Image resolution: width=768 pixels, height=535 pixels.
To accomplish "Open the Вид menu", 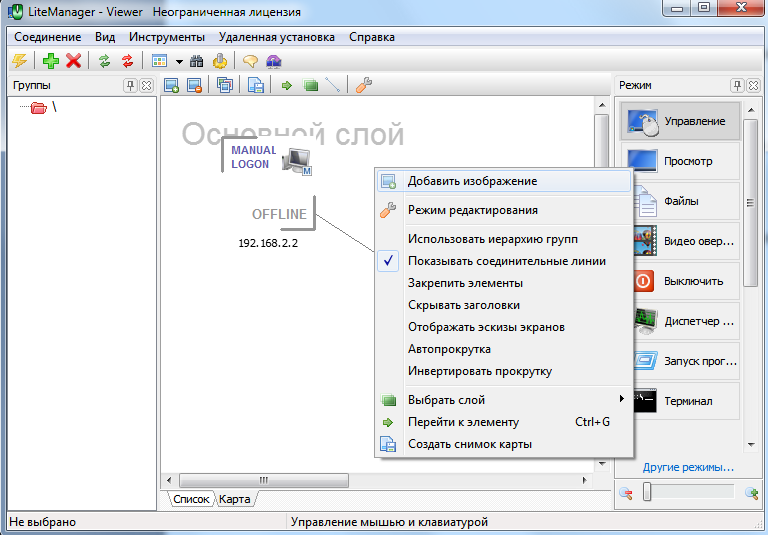I will [105, 37].
